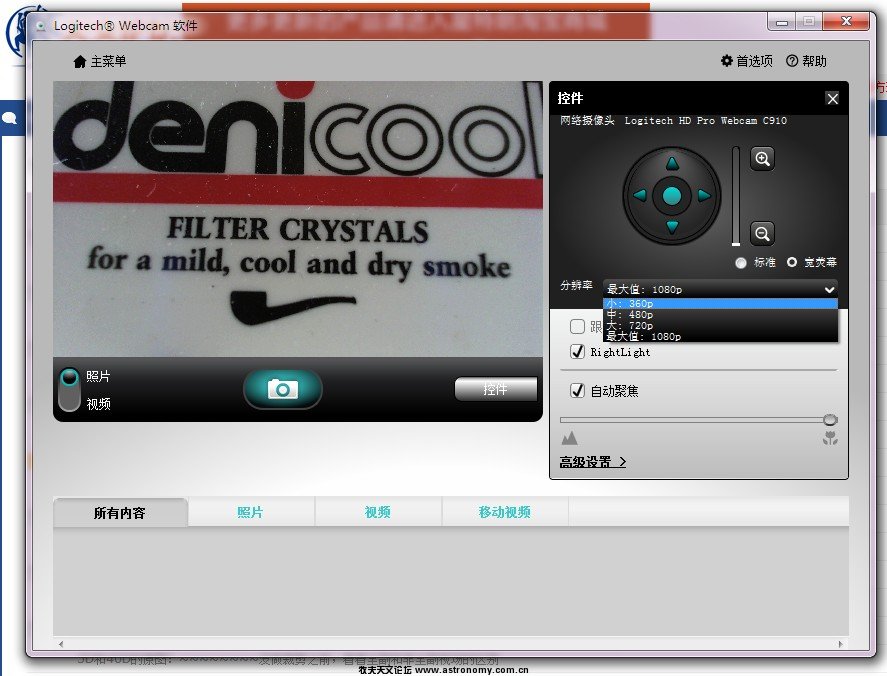
Task: Open 首选项 preferences gear
Action: (x=747, y=61)
